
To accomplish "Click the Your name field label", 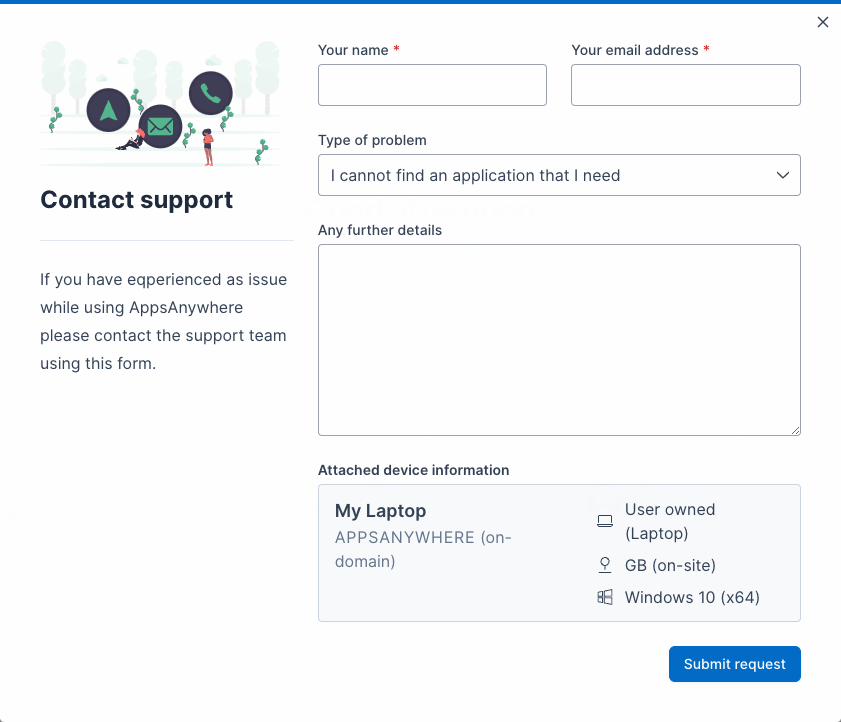I will [353, 50].
